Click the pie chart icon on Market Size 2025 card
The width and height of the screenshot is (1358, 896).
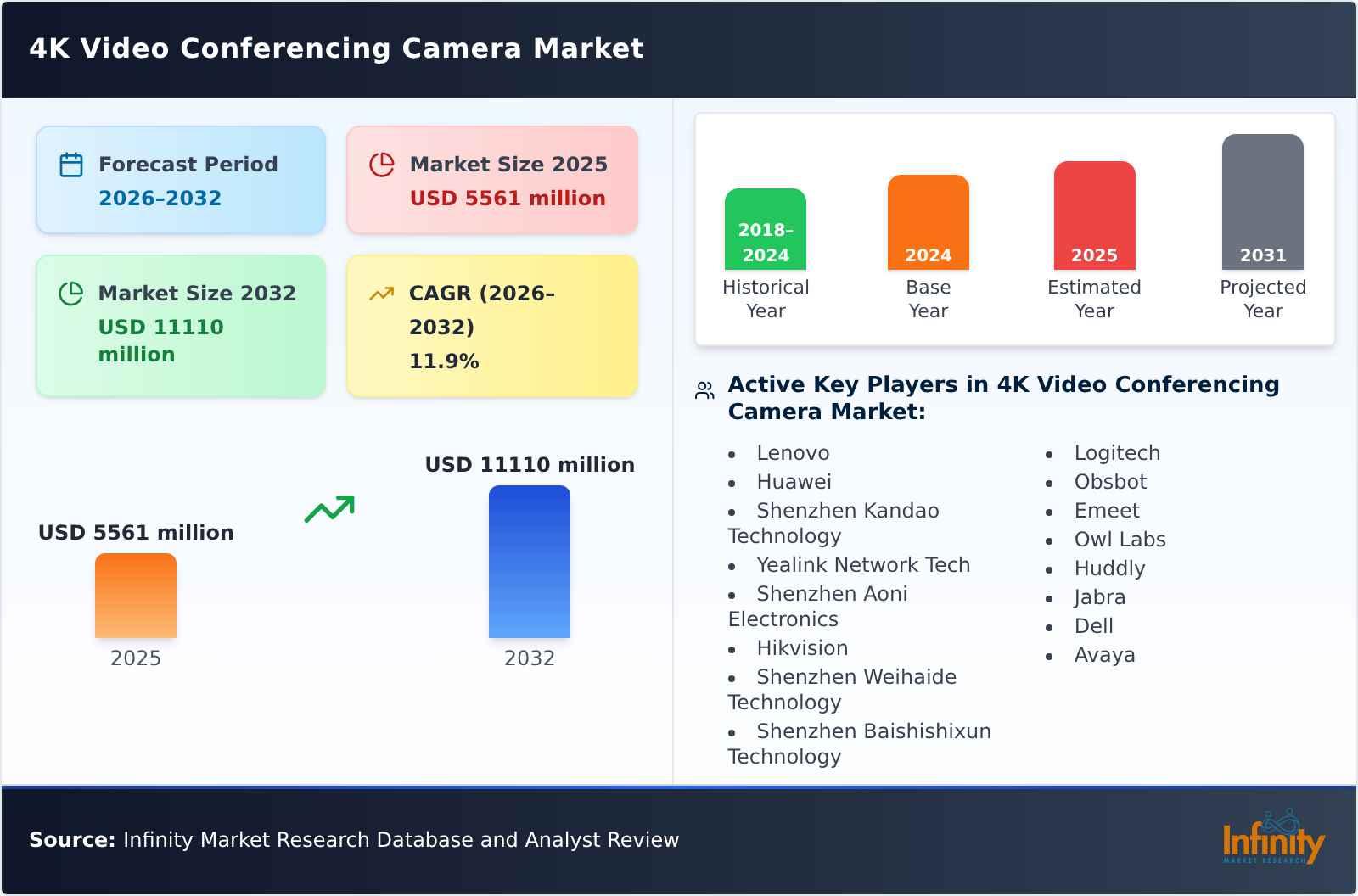point(383,164)
